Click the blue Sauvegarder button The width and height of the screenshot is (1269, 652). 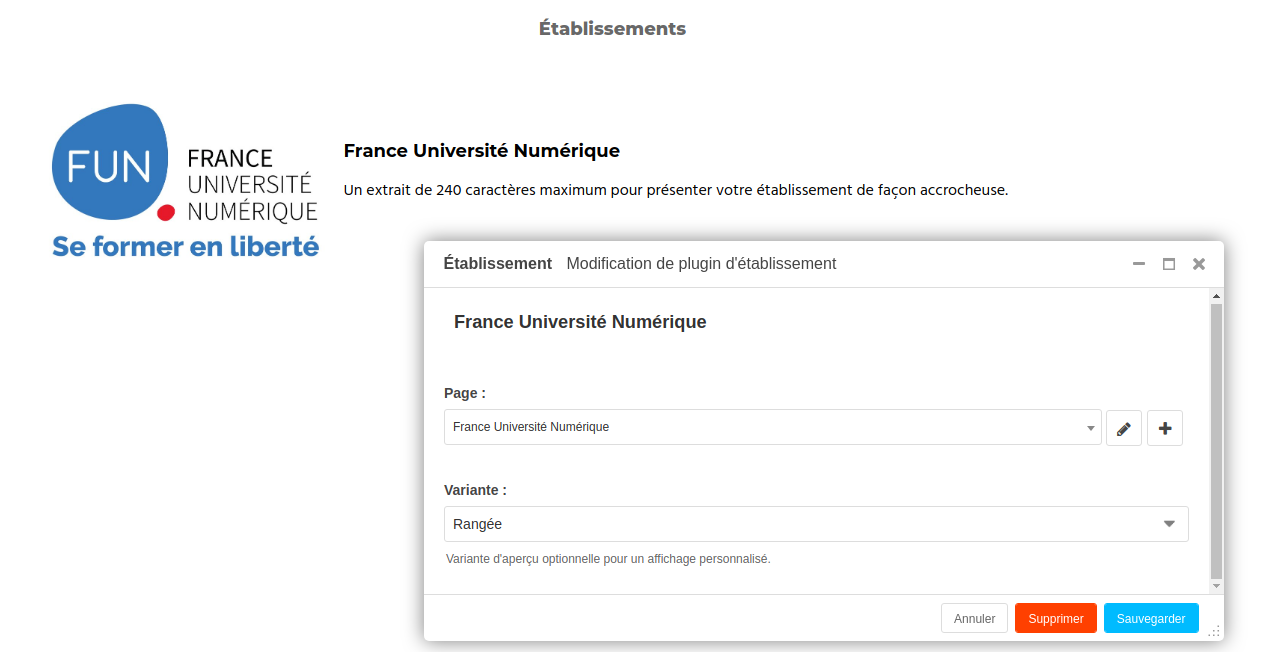point(1151,618)
